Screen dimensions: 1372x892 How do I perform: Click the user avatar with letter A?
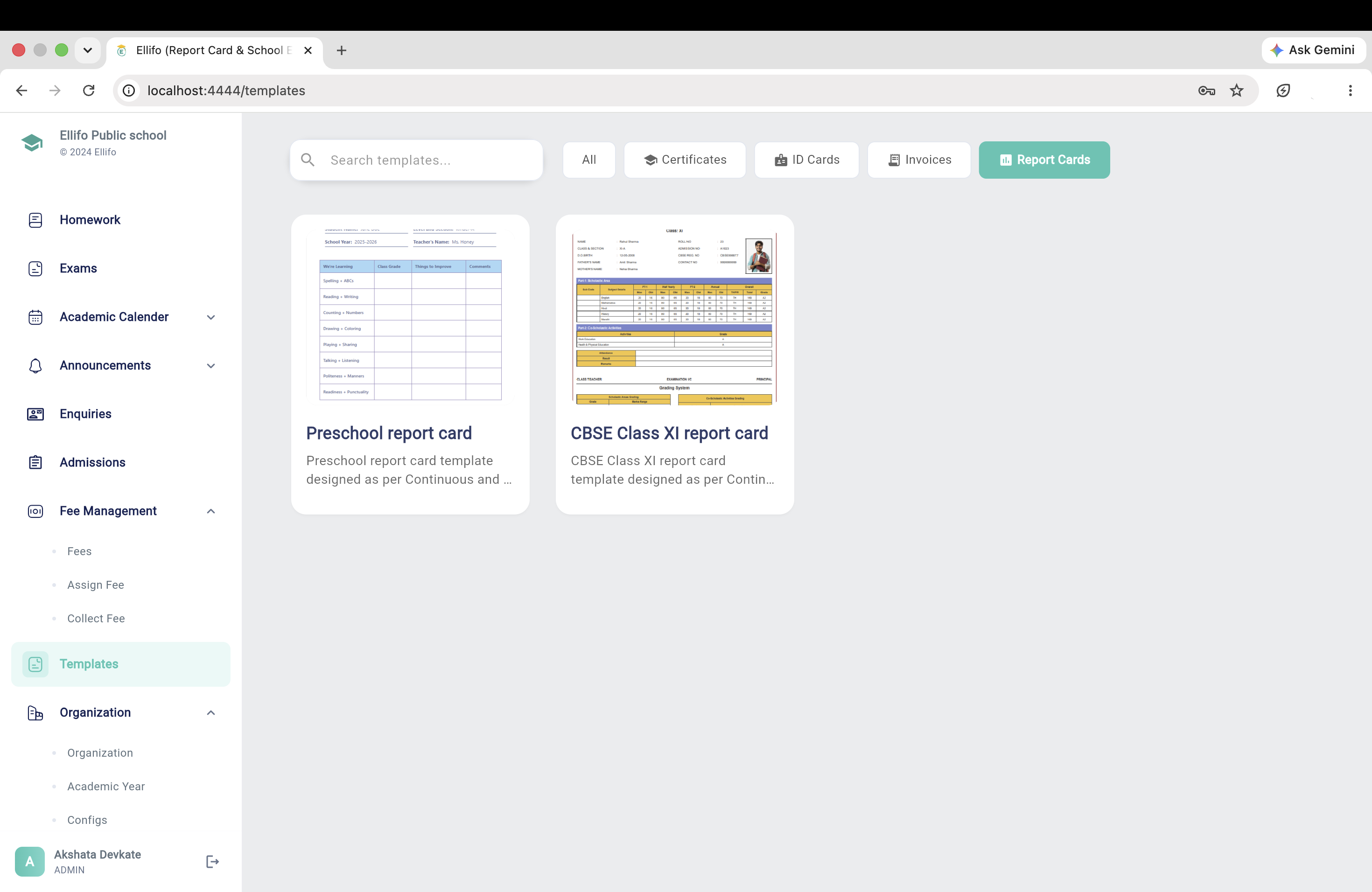point(30,862)
